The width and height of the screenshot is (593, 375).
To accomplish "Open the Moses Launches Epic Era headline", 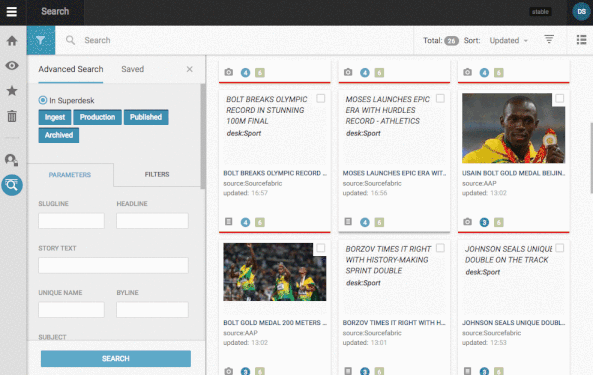I will [394, 173].
